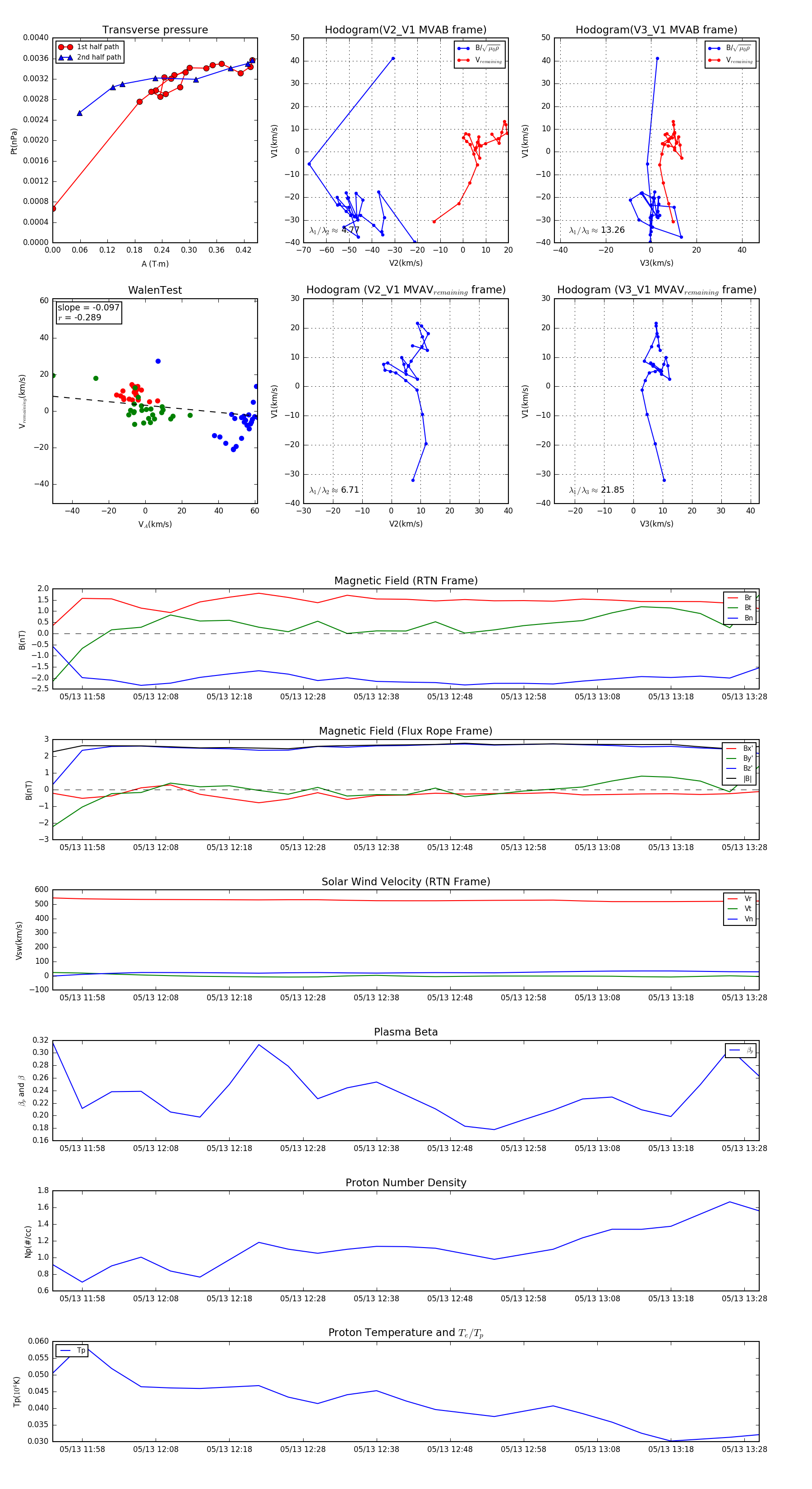This screenshot has height=1489, width=812.
Task: Click the 'Vn' legend entry
Action: (740, 919)
